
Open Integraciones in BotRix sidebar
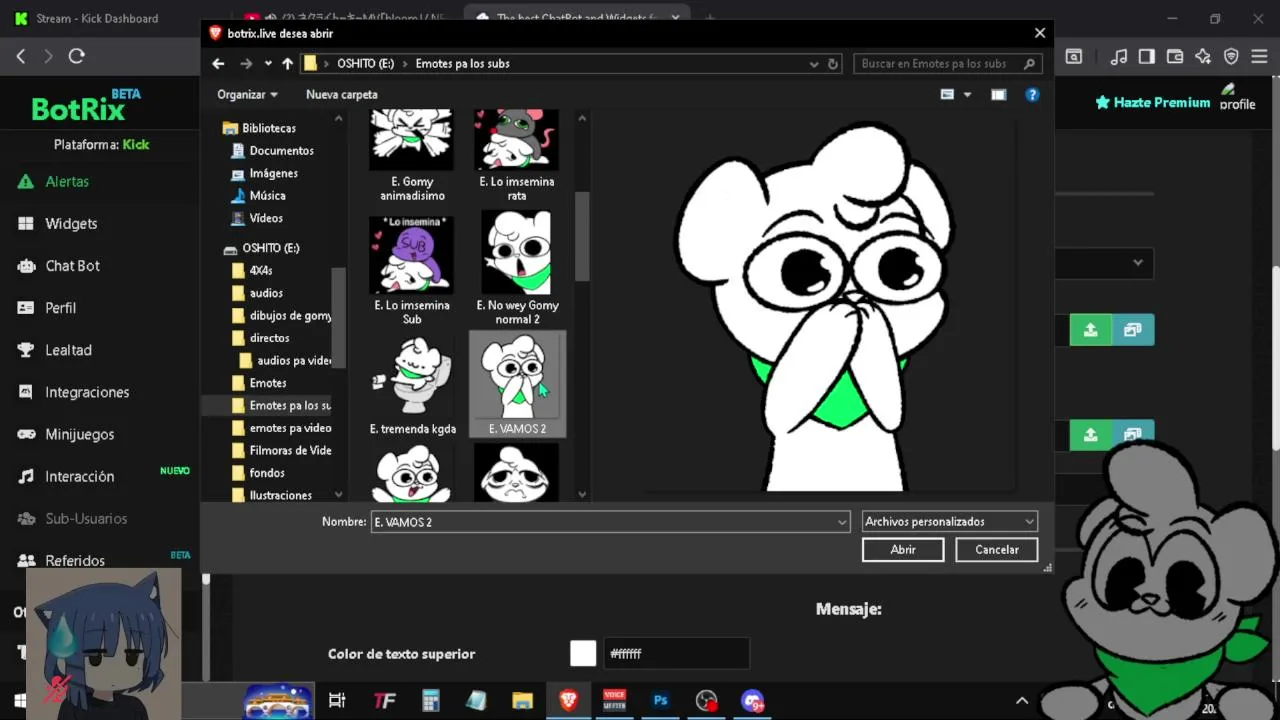[x=87, y=391]
